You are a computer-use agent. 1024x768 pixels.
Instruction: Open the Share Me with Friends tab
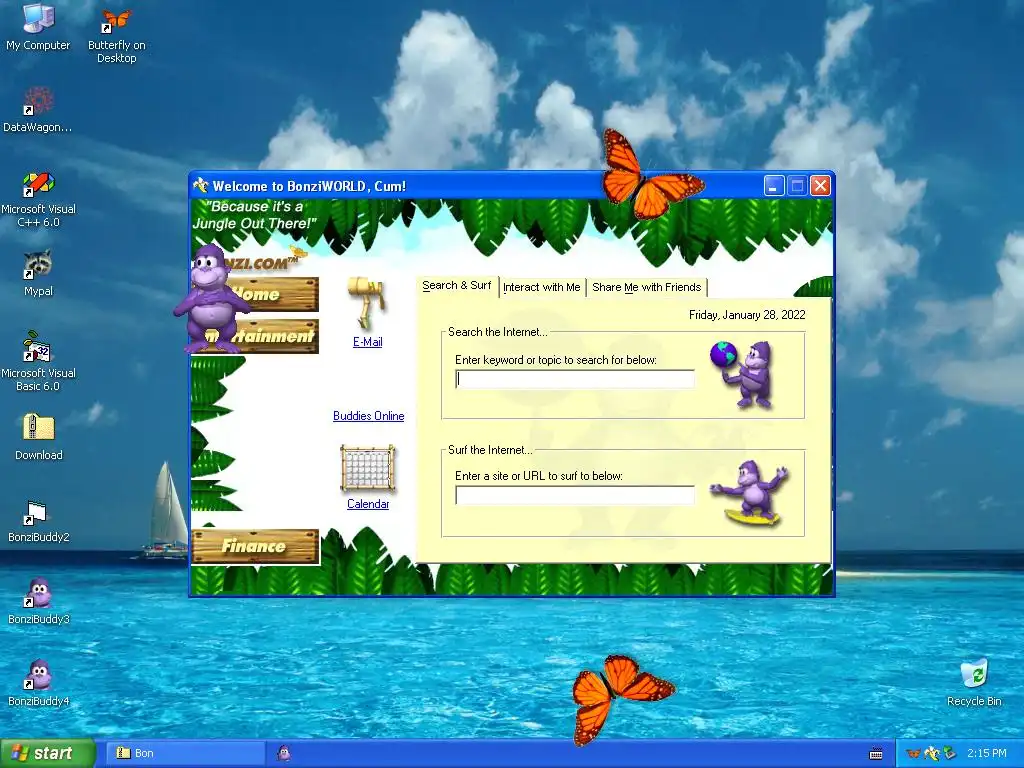647,287
